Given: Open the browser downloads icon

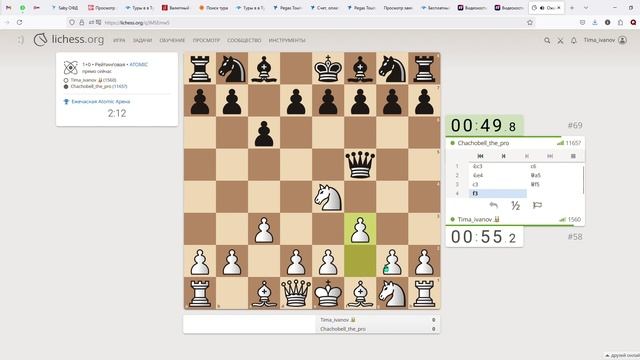Looking at the screenshot, I should point(595,22).
